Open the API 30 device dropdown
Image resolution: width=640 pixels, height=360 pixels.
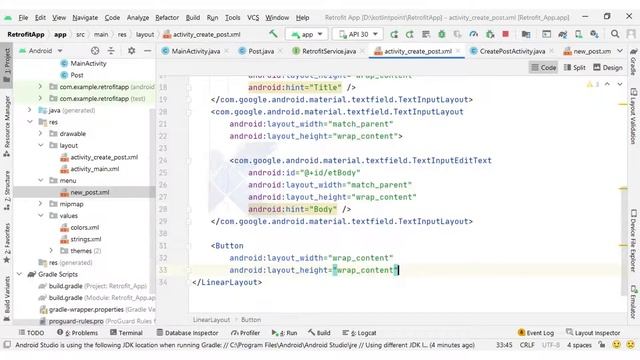[x=358, y=34]
